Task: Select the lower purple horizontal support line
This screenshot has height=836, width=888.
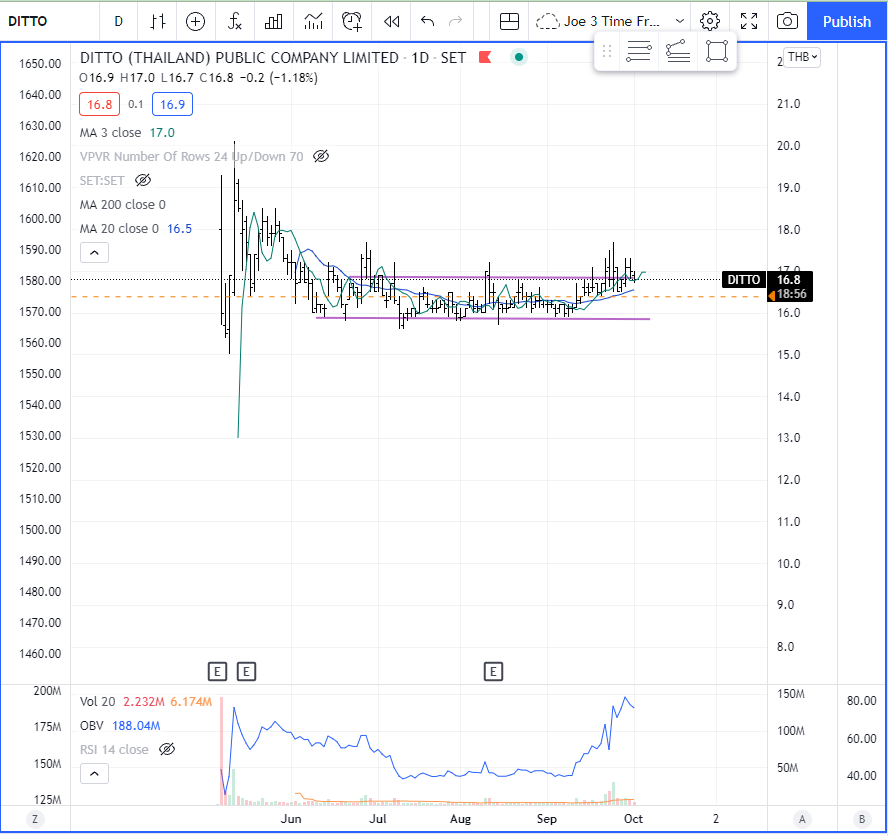Action: [483, 318]
